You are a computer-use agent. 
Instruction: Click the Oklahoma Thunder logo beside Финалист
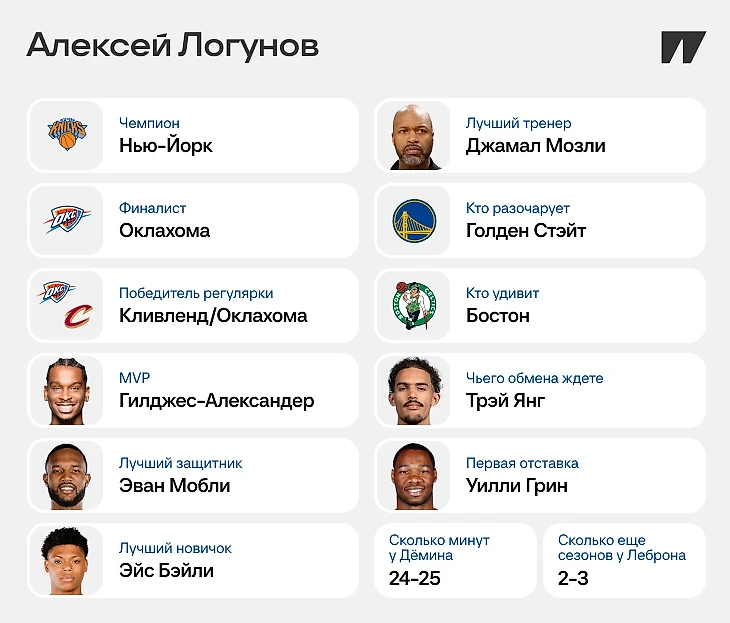(66, 220)
